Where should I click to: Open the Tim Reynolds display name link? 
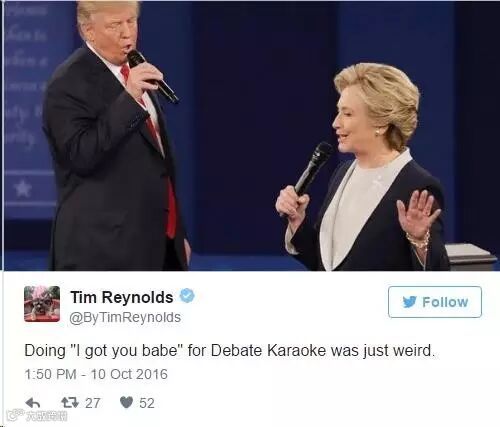(122, 297)
